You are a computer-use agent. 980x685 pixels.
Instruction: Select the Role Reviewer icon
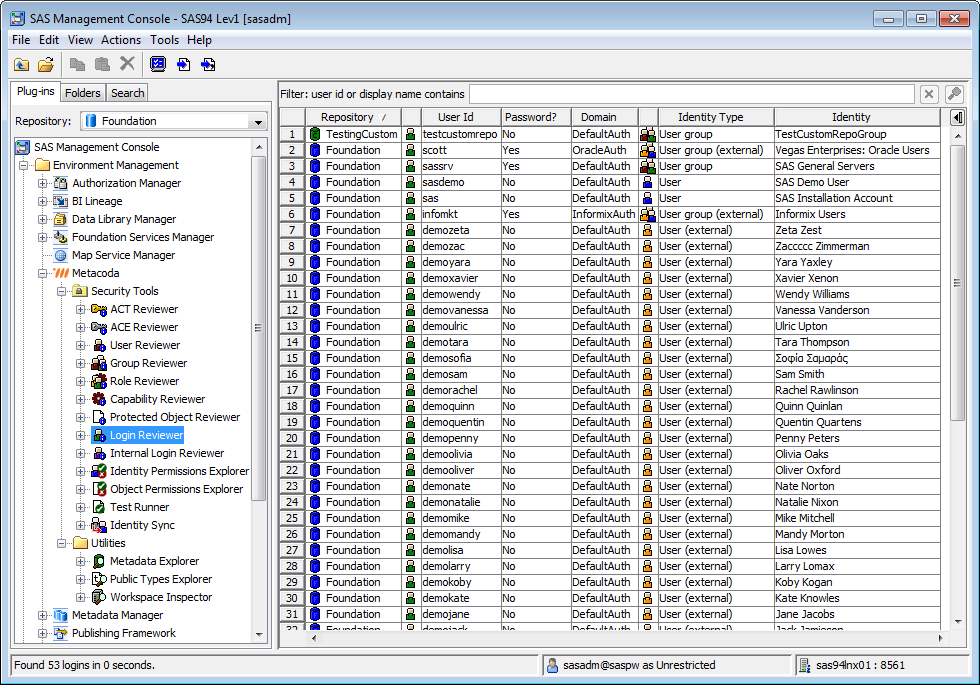99,381
